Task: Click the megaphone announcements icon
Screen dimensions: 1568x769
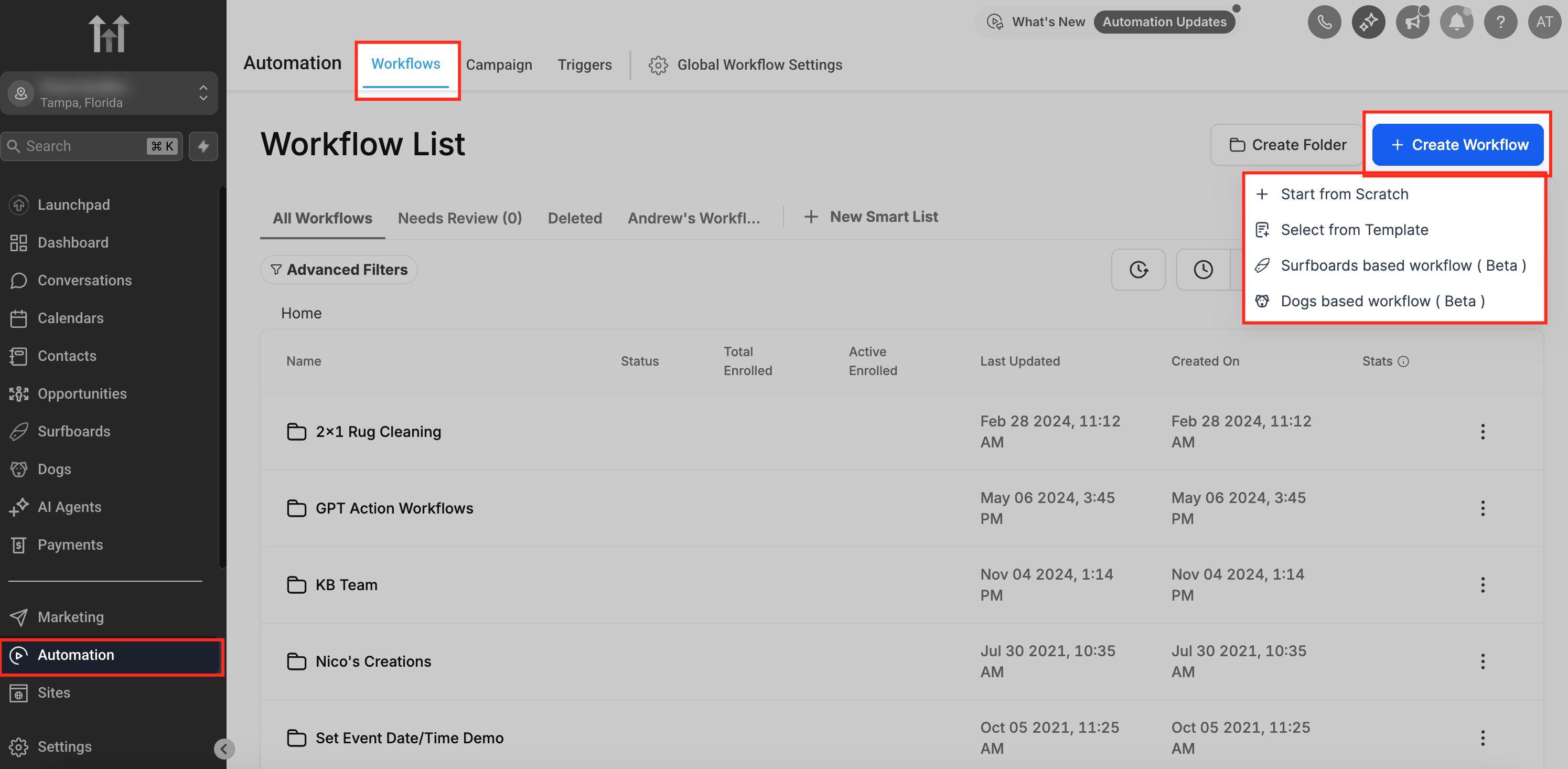Action: click(1412, 23)
